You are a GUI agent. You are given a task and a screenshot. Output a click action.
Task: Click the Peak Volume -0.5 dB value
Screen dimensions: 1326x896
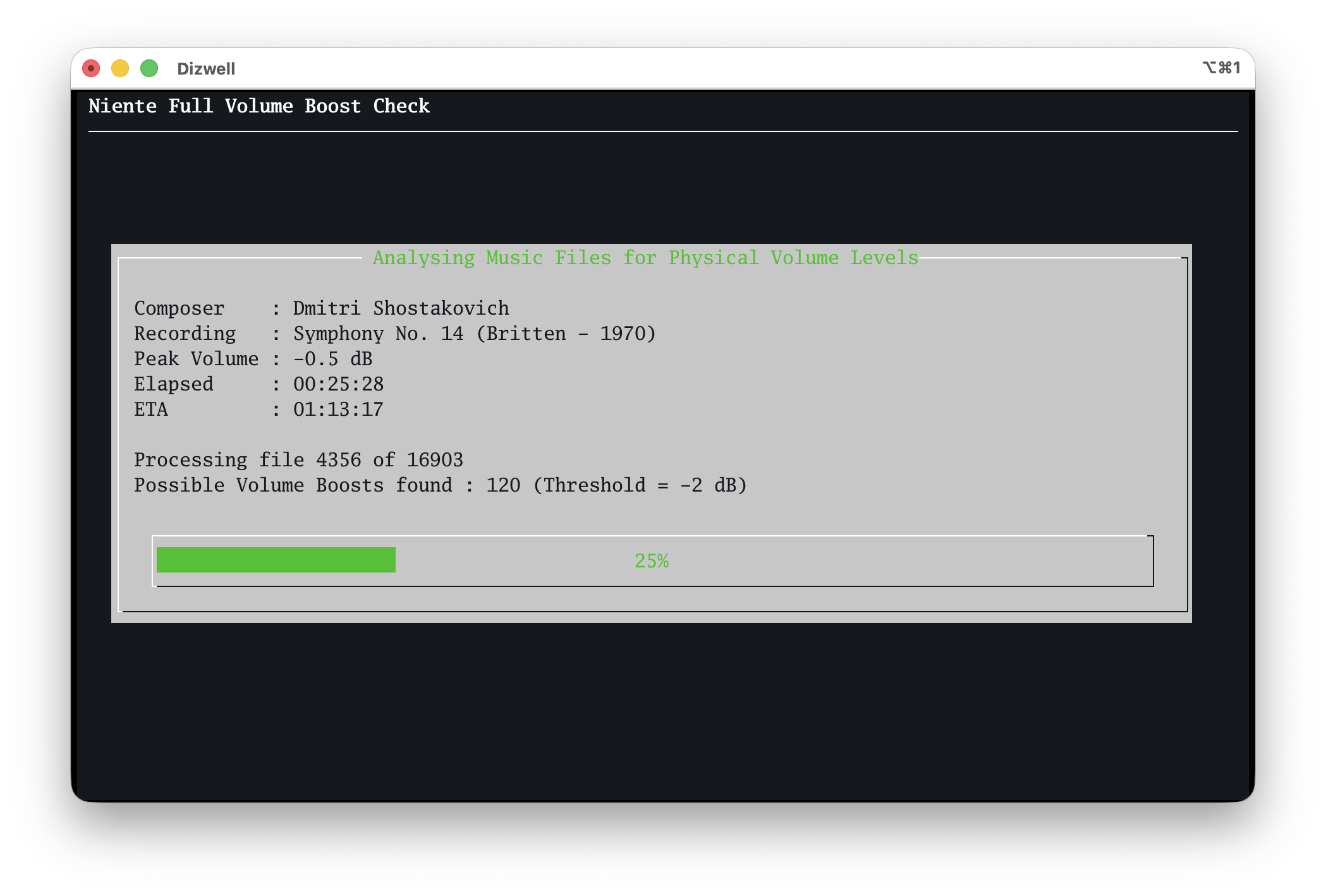[332, 359]
